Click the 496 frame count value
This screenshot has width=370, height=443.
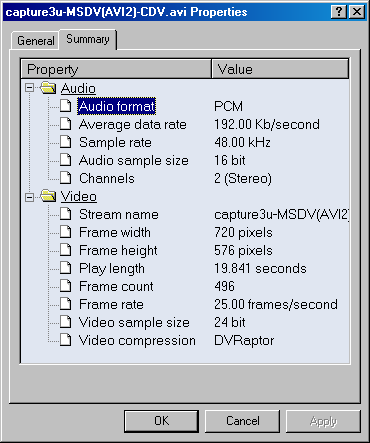224,286
